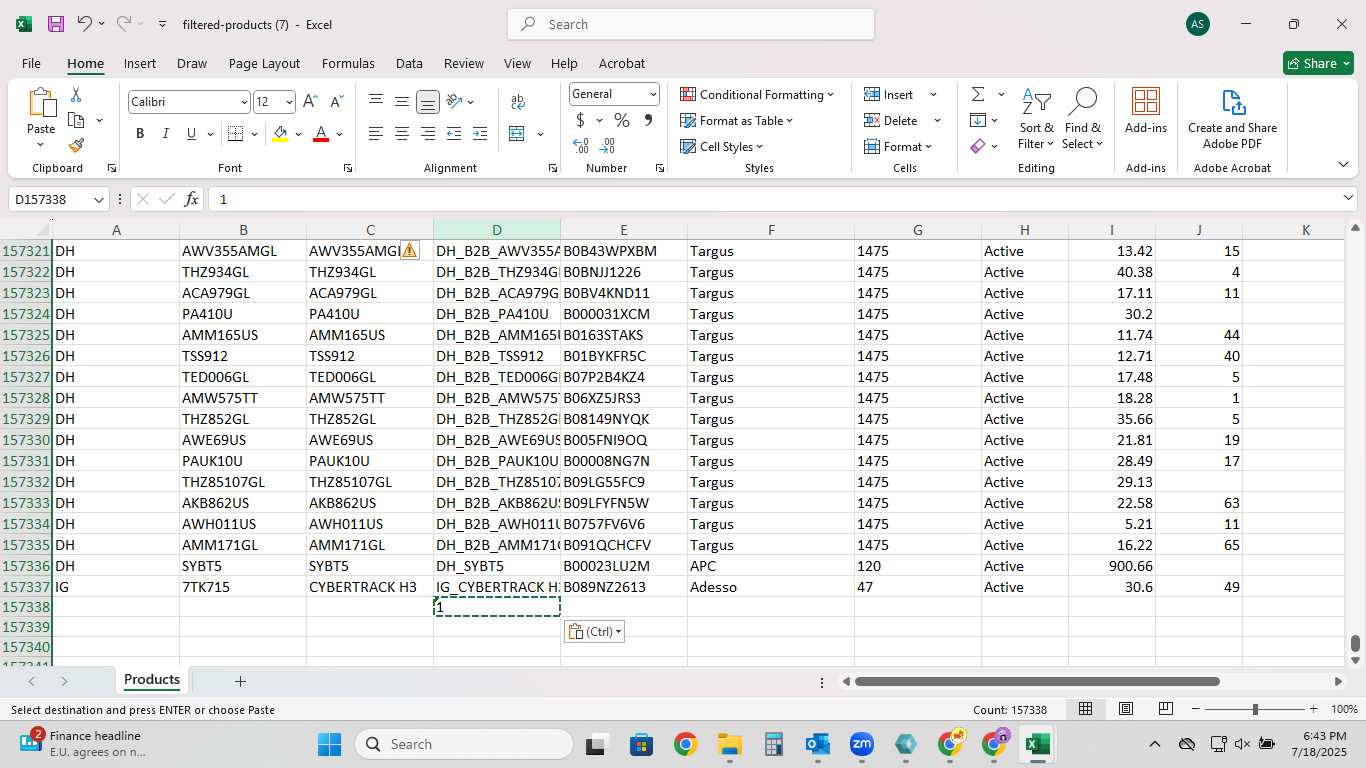Open File Explorer from the taskbar
The width and height of the screenshot is (1366, 768).
(x=729, y=744)
